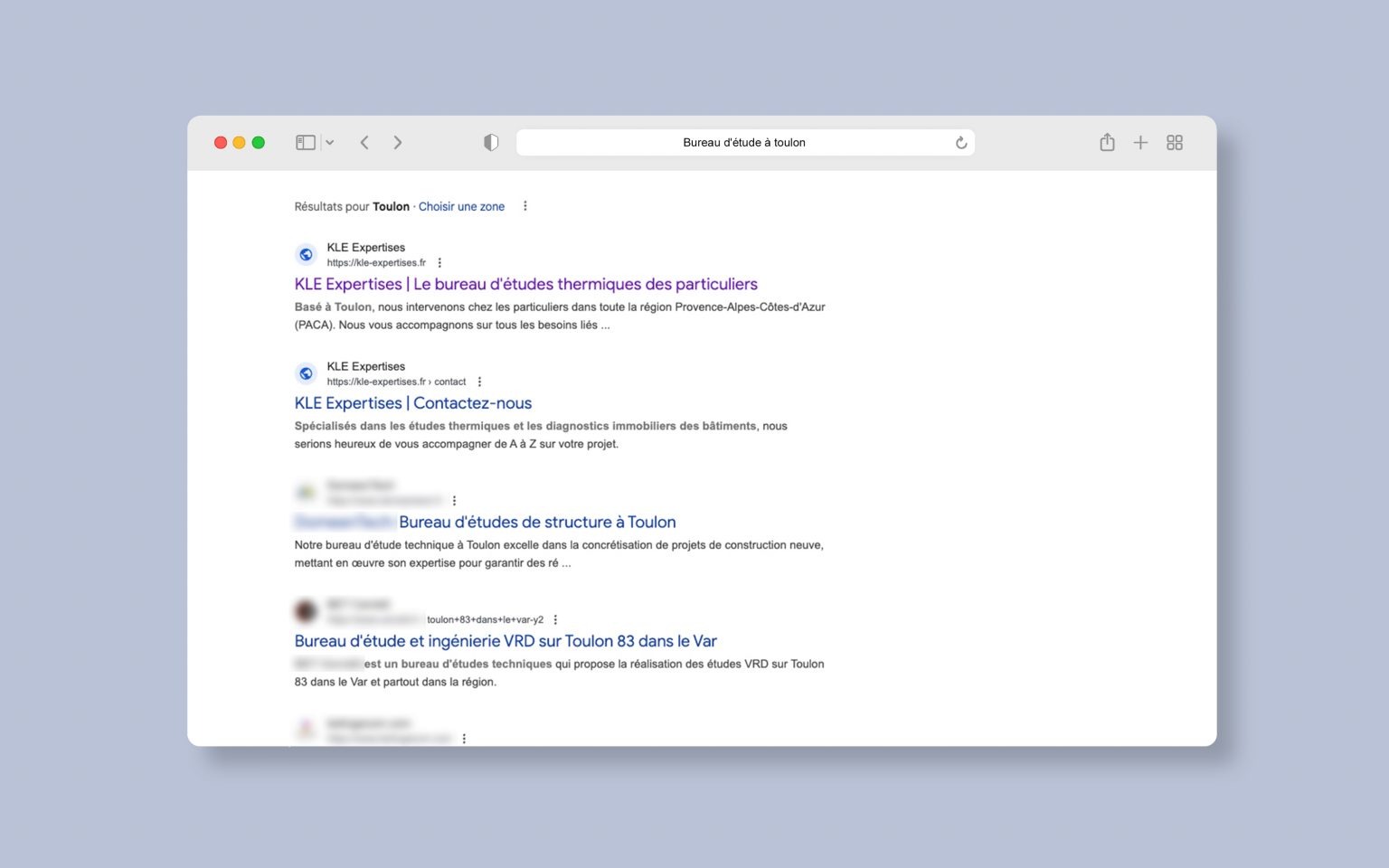Image resolution: width=1389 pixels, height=868 pixels.
Task: Reload the page using refresh icon
Action: [x=961, y=143]
